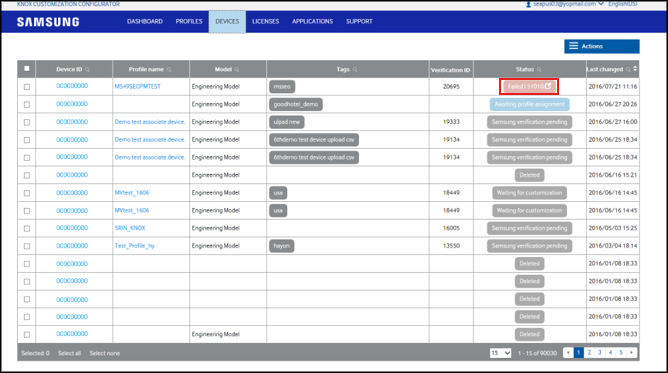
Task: Click the date 2016/05/03 15:25
Action: [613, 228]
